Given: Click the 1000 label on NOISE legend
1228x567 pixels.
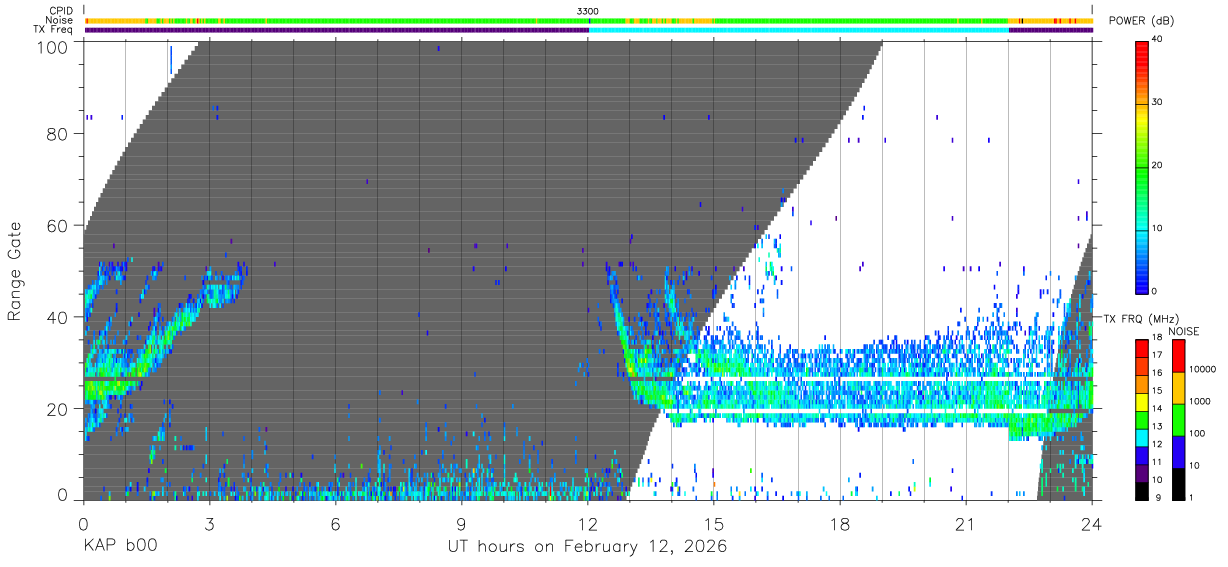Looking at the screenshot, I should point(1200,402).
